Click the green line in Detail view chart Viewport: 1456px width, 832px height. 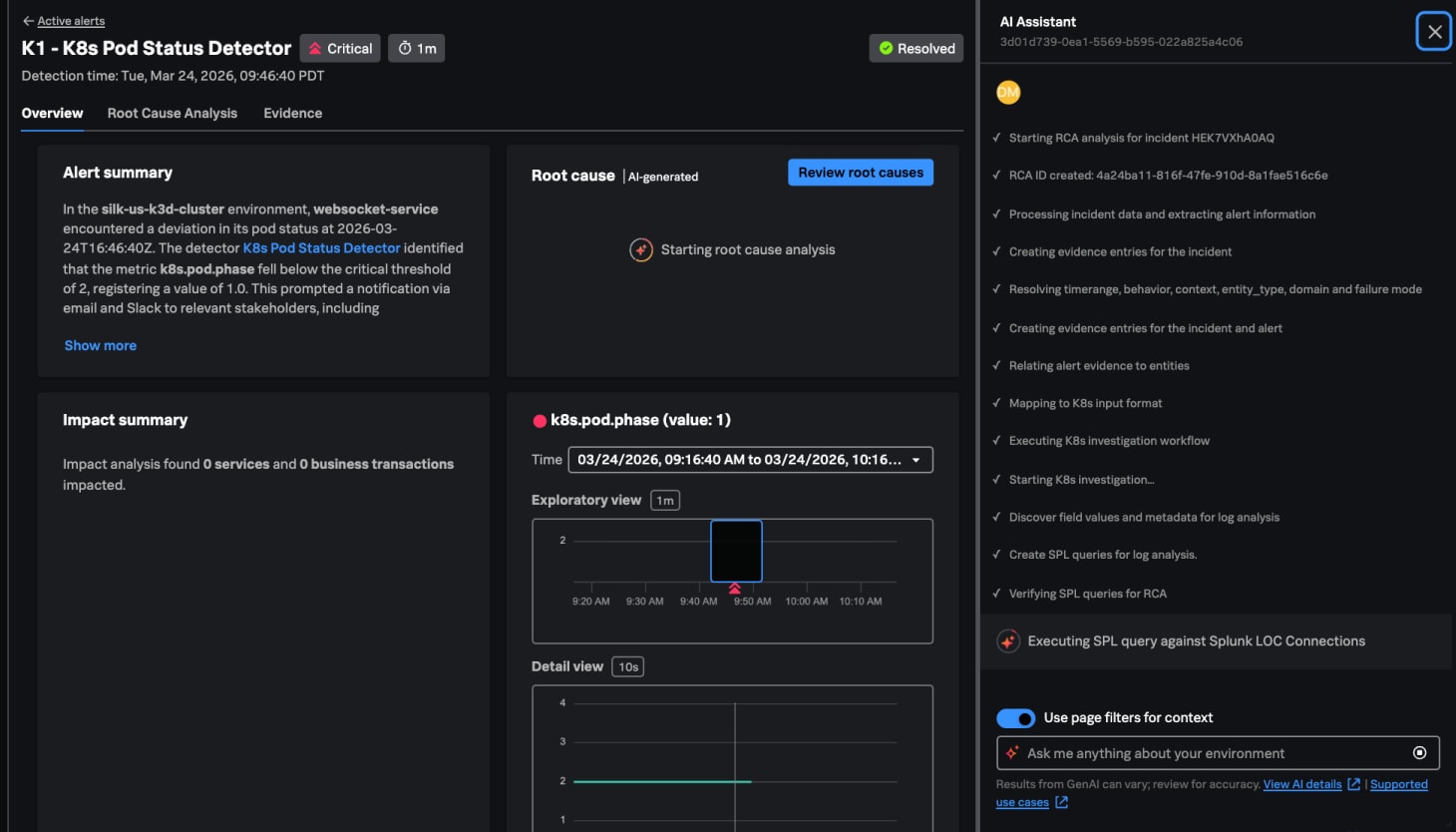coord(662,781)
